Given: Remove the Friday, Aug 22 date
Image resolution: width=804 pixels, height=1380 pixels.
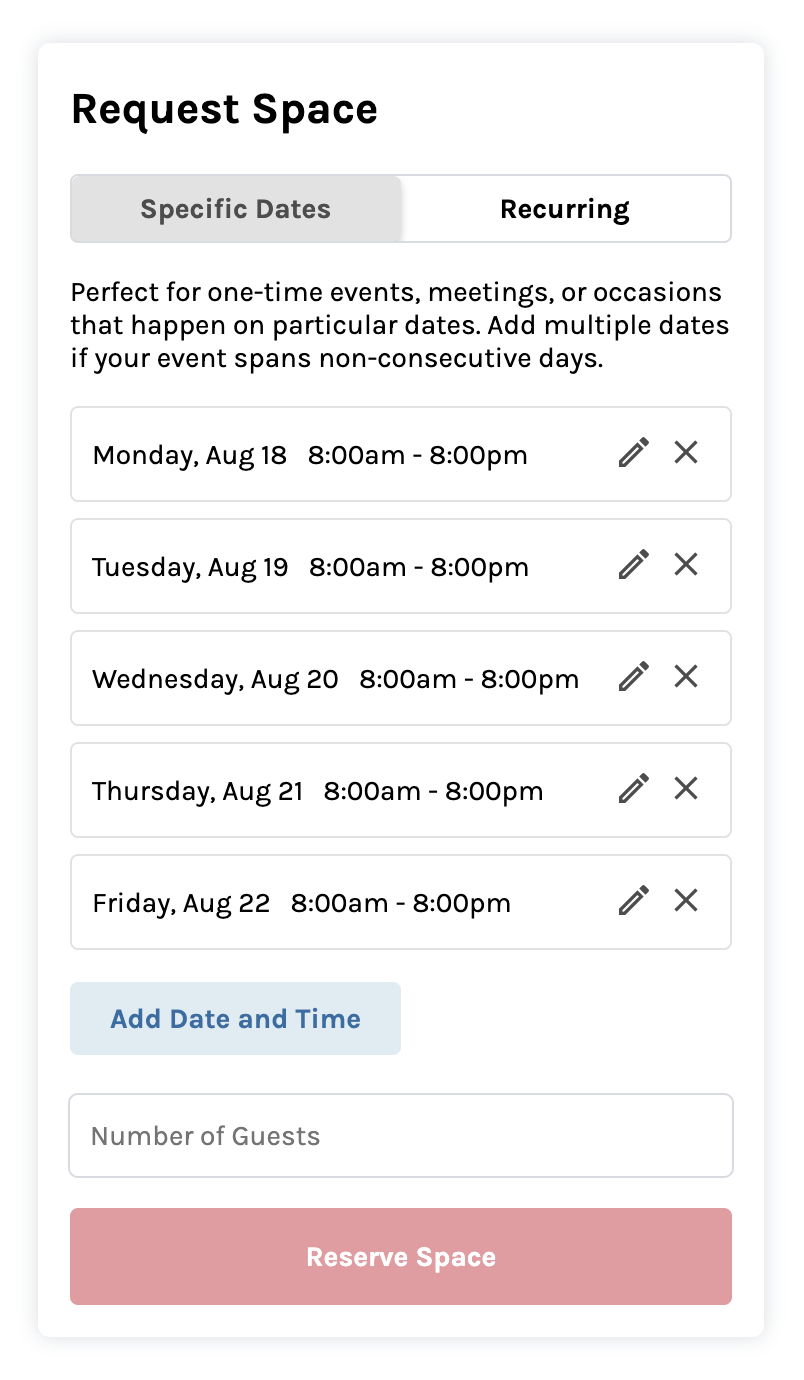Looking at the screenshot, I should (686, 901).
